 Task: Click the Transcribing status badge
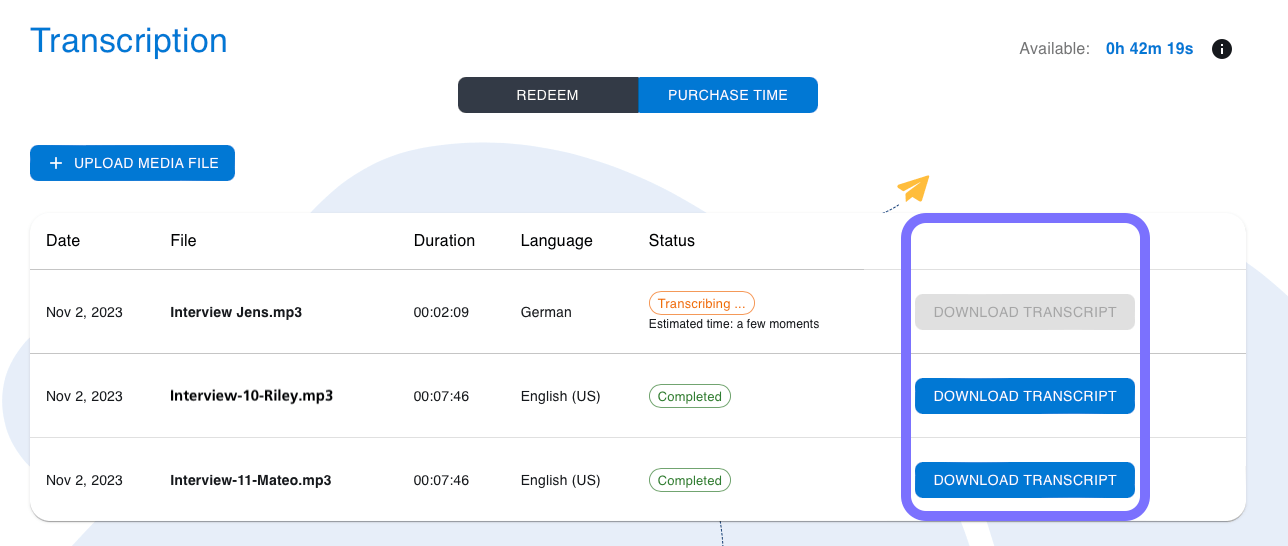701,303
